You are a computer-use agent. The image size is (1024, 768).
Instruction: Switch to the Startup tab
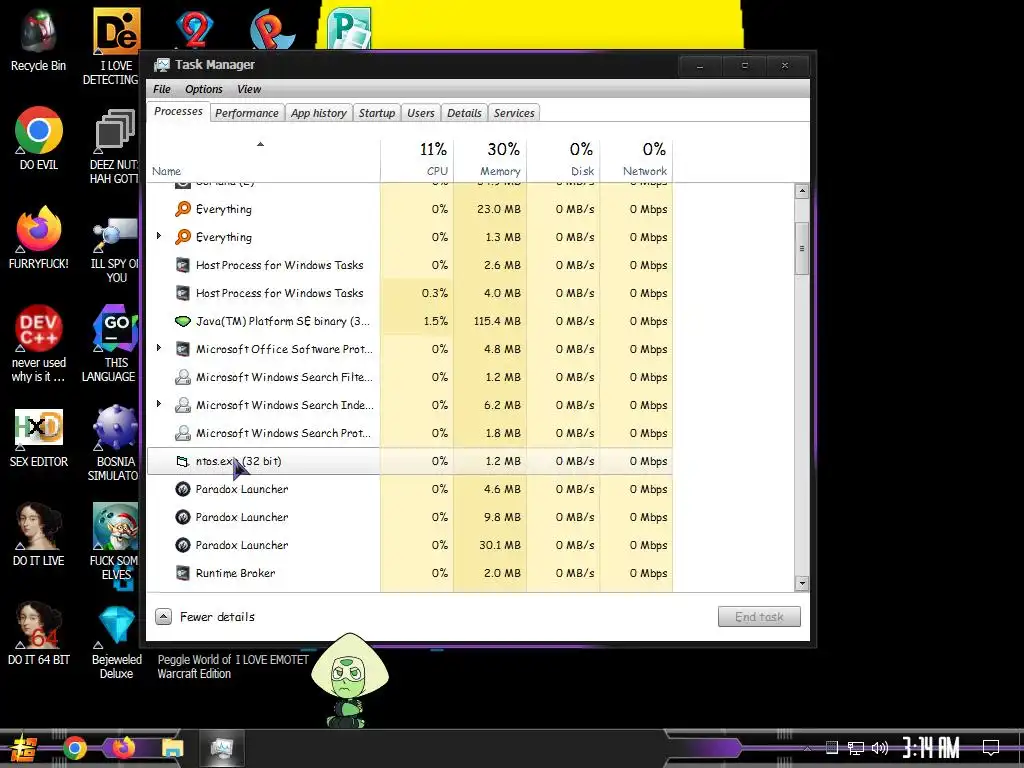tap(377, 113)
